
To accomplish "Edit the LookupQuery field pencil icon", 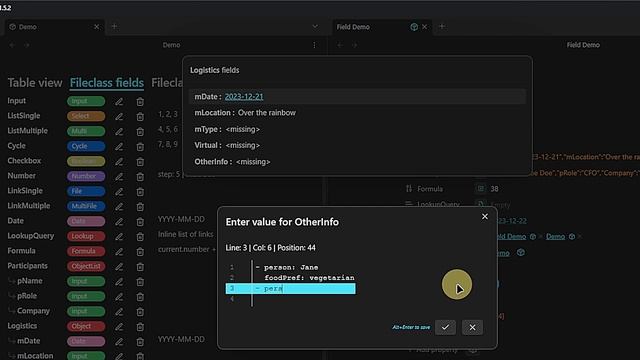I will coord(119,237).
